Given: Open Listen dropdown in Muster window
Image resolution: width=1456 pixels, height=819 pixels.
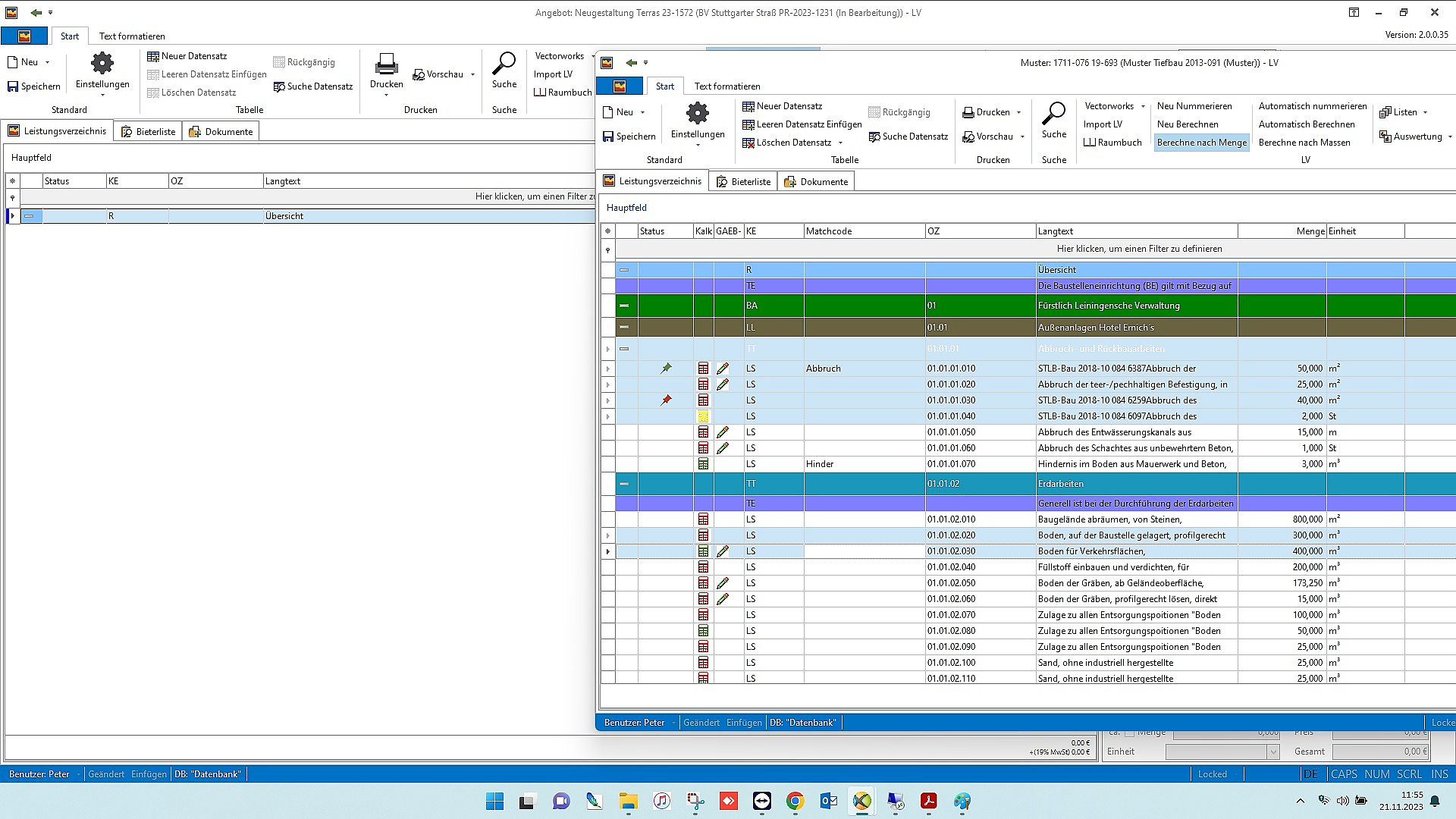Looking at the screenshot, I should pos(1425,112).
